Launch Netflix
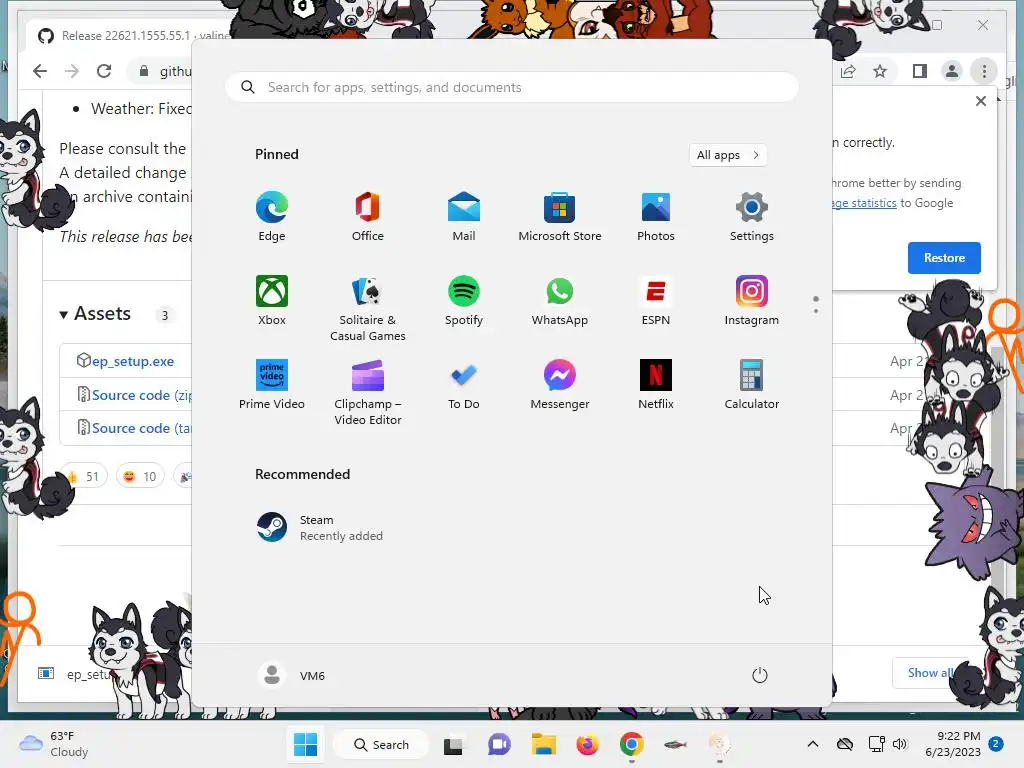Viewport: 1024px width, 768px height. tap(656, 385)
